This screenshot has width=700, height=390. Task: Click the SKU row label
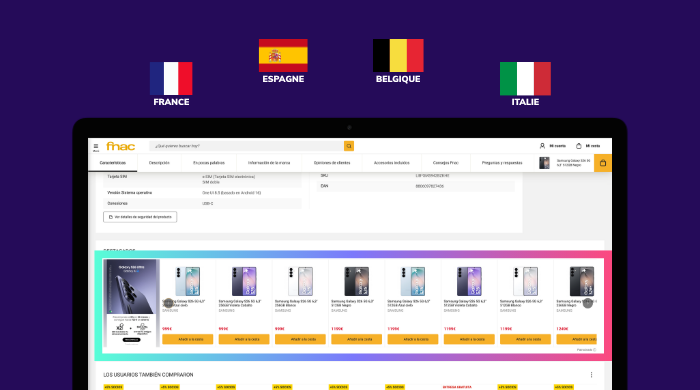(x=324, y=175)
